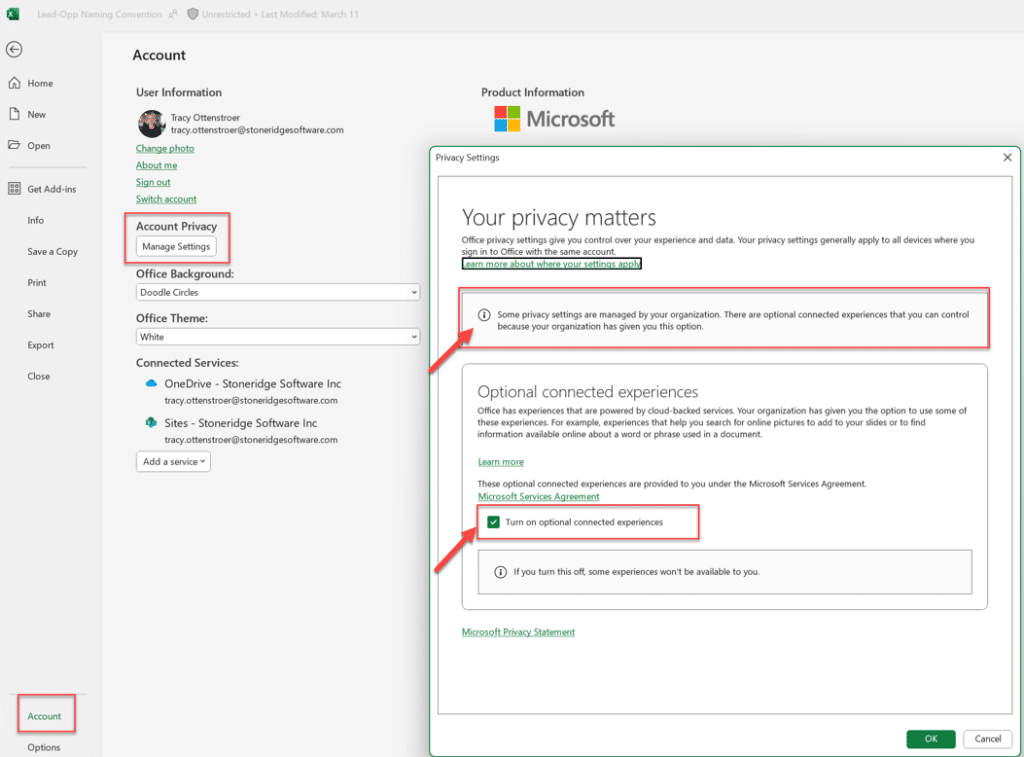Click the user profile photo
Image resolution: width=1024 pixels, height=757 pixels.
pos(151,123)
